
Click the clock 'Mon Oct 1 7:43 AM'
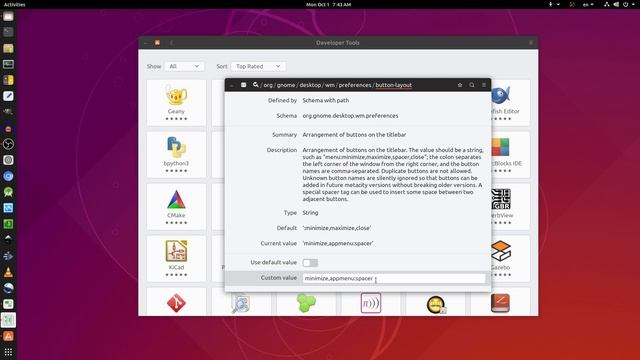(x=329, y=4)
